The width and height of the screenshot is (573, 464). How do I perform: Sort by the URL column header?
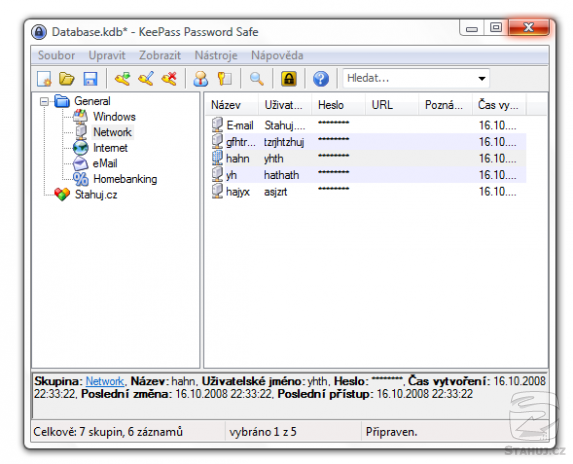(391, 105)
